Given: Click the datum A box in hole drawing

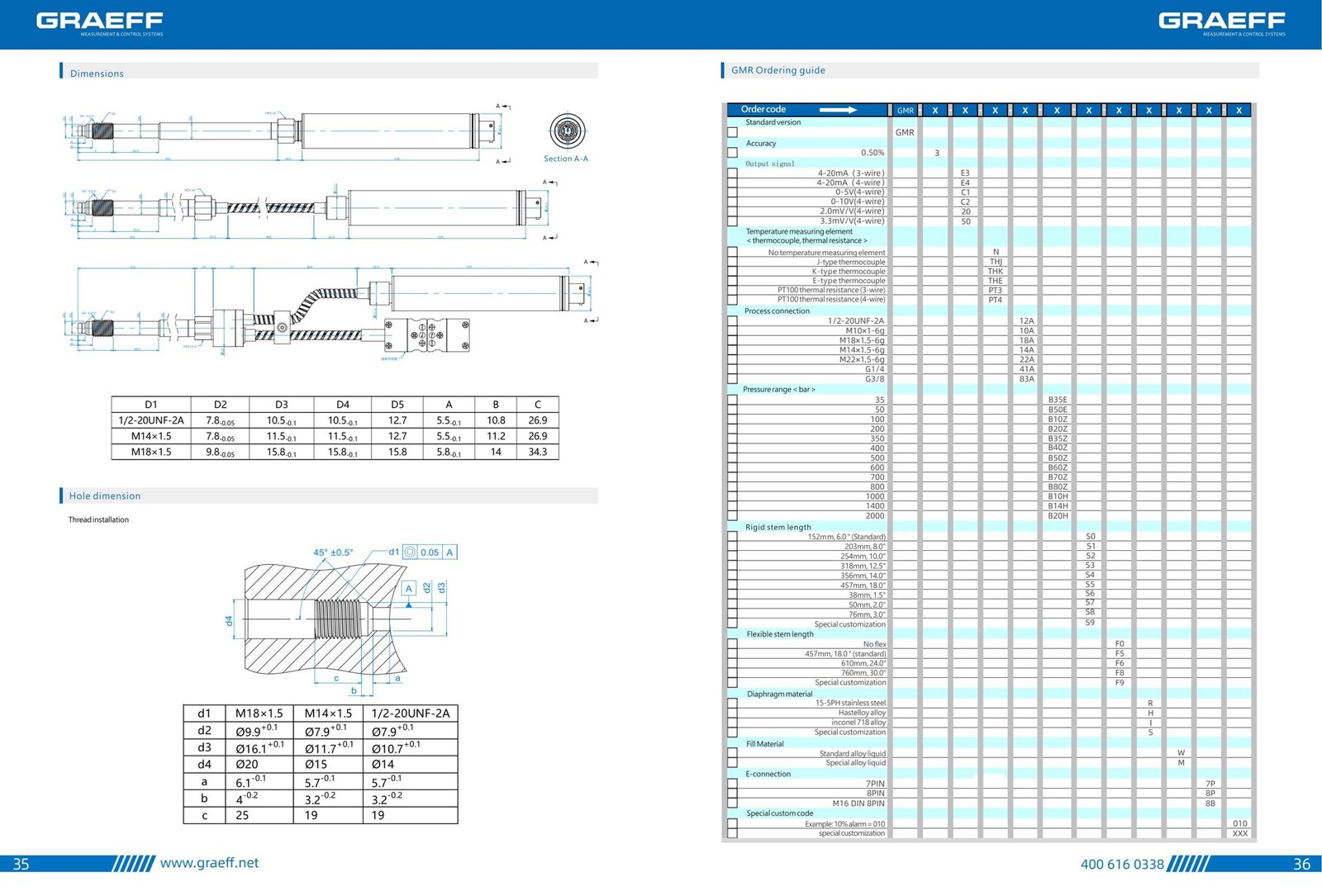Looking at the screenshot, I should click(x=408, y=588).
